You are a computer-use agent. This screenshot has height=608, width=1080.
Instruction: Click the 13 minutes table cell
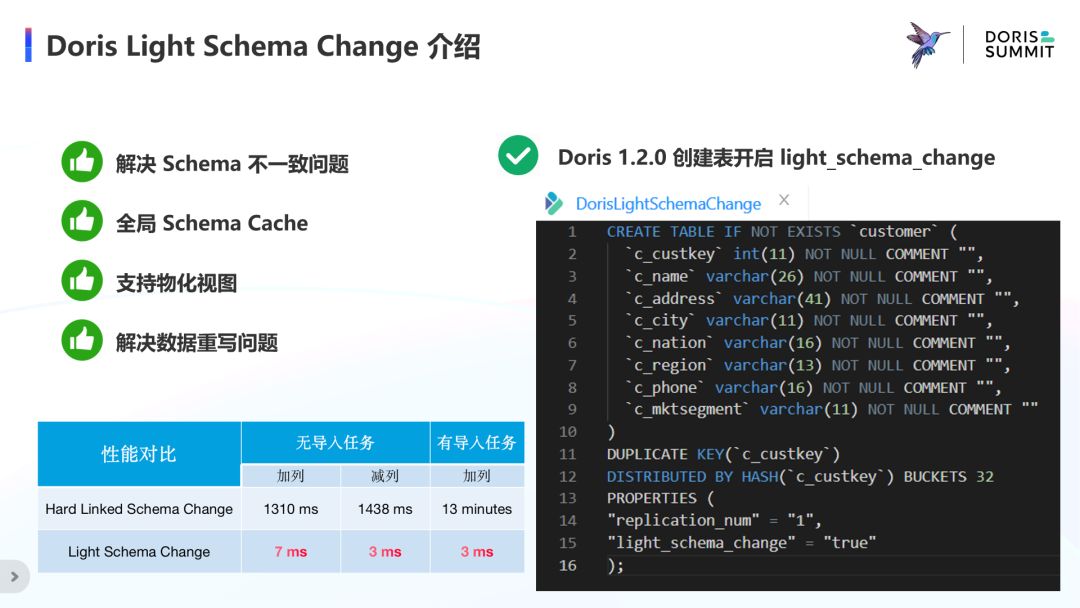[477, 509]
